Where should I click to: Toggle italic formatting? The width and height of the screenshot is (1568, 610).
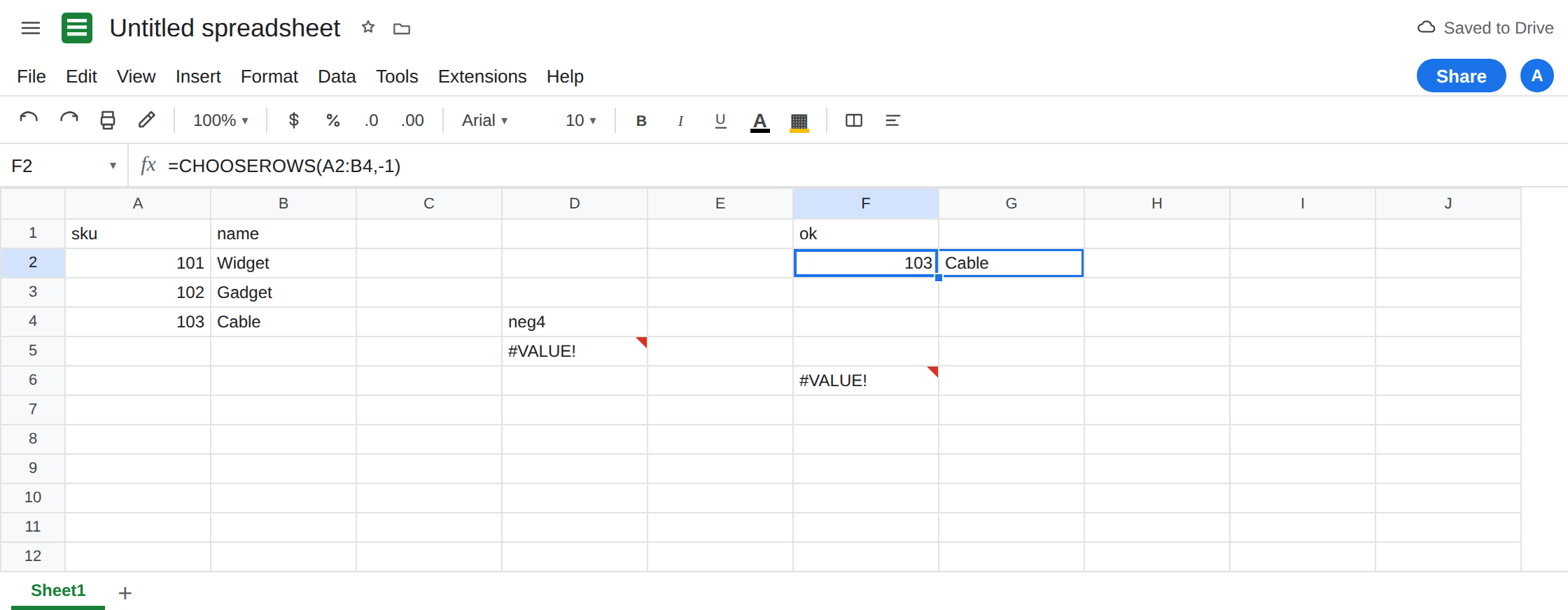point(680,120)
